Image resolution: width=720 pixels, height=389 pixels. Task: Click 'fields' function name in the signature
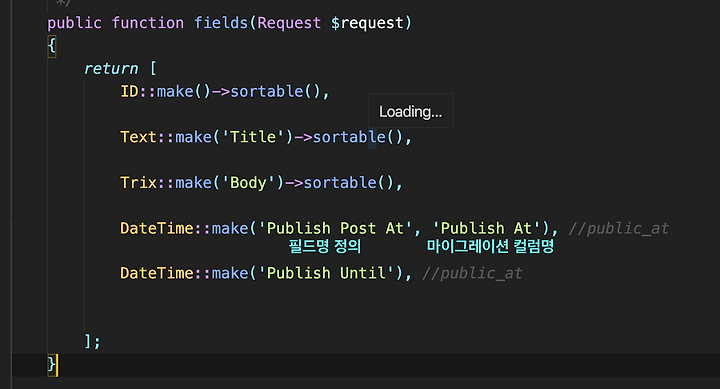point(221,23)
